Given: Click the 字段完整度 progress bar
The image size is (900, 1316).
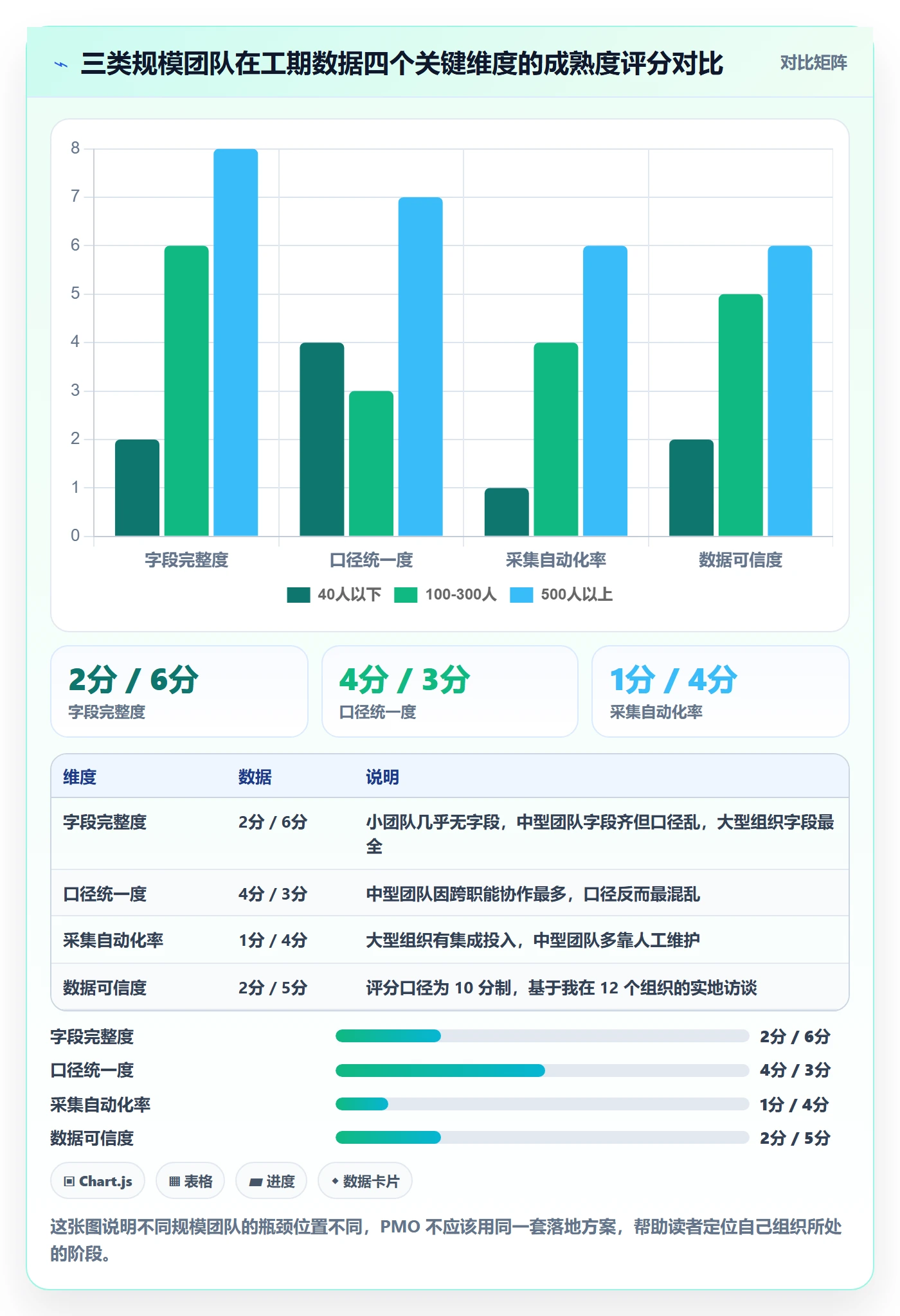Looking at the screenshot, I should point(542,1036).
